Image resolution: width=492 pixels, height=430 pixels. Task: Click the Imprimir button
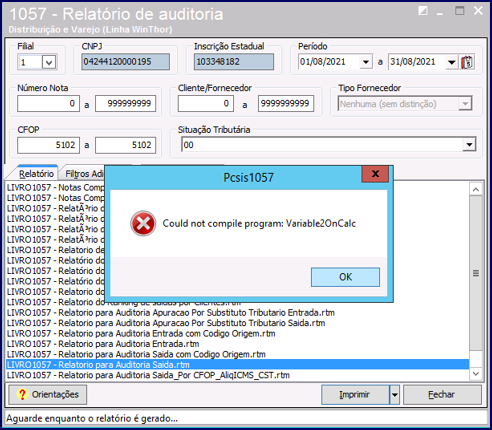(x=355, y=395)
